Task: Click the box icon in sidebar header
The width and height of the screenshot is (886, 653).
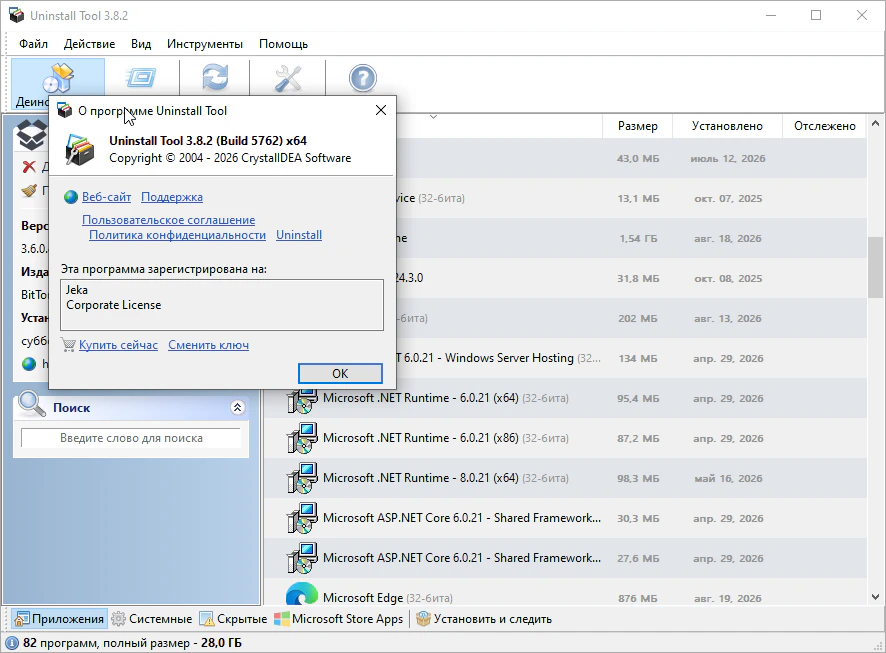Action: (x=31, y=134)
